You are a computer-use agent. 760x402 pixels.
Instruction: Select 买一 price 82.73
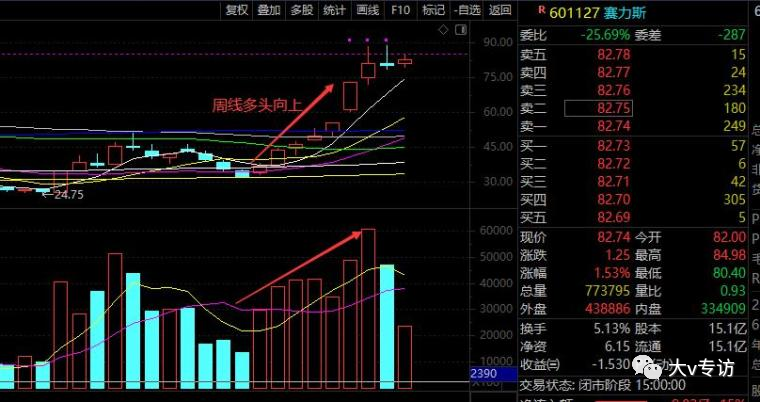(614, 145)
